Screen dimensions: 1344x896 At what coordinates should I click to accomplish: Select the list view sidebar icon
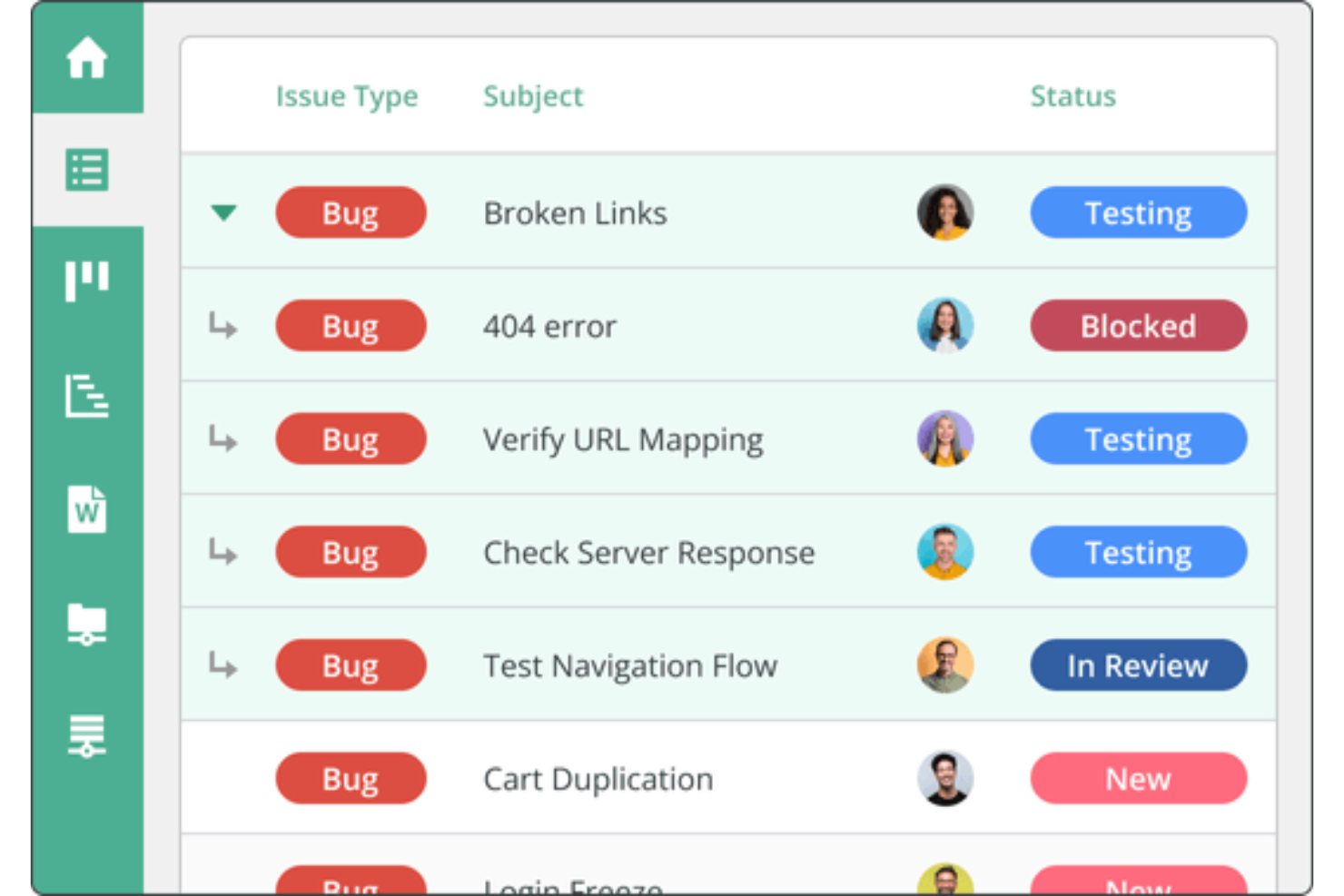click(x=87, y=170)
